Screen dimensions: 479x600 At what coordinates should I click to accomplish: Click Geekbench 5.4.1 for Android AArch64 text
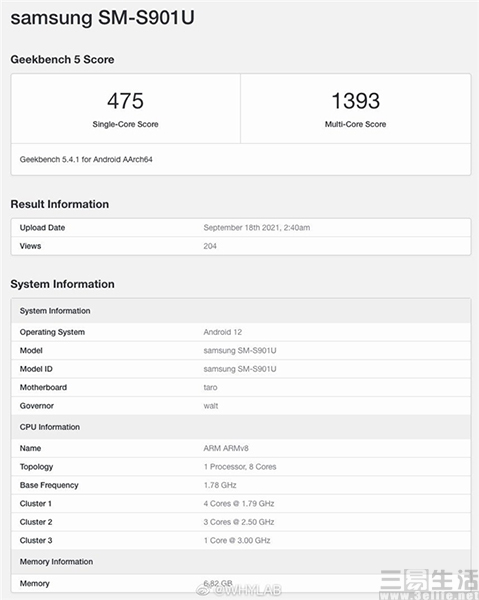coord(86,160)
